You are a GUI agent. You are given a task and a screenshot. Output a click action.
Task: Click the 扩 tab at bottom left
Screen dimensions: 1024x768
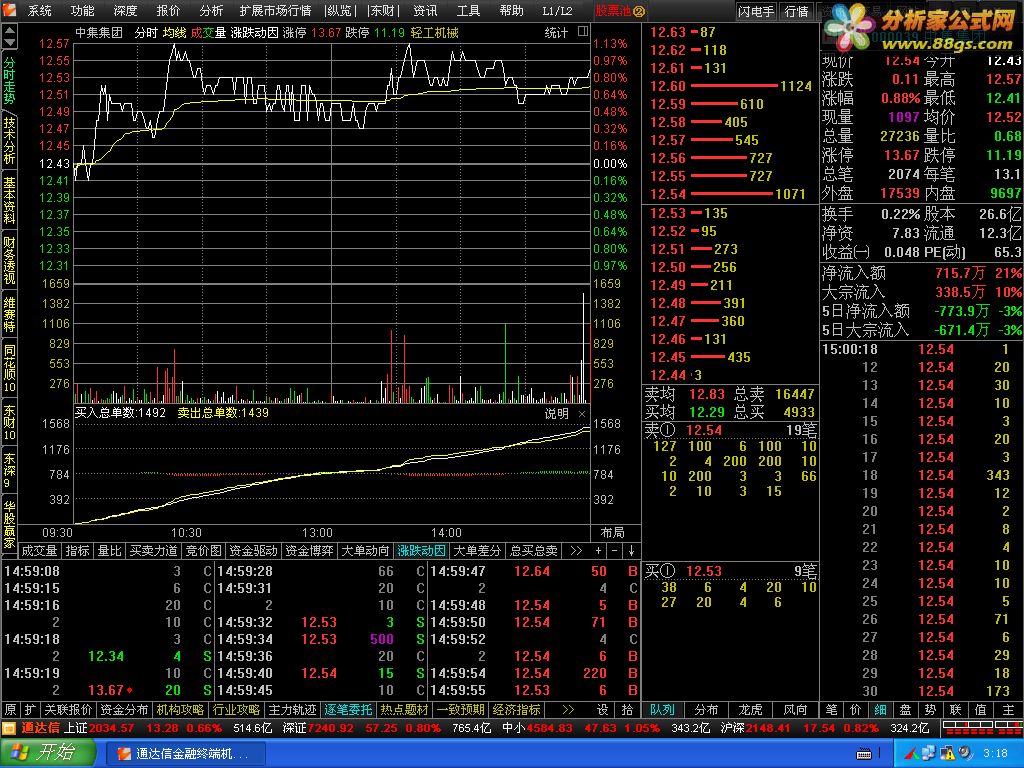[30, 710]
